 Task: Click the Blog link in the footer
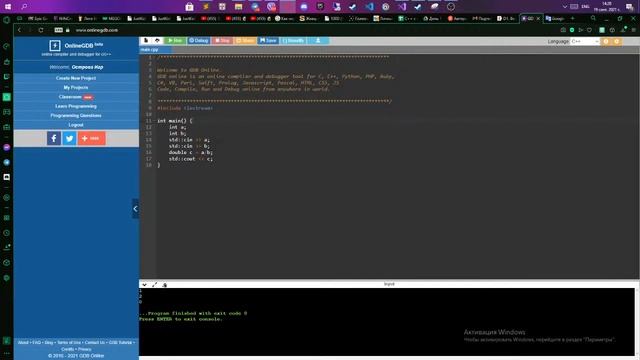pos(49,342)
